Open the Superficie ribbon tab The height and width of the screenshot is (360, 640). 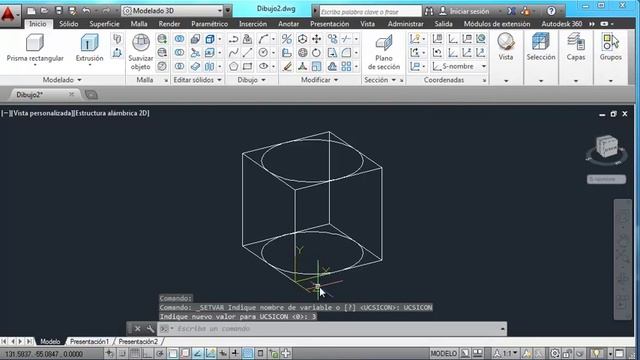coord(104,24)
